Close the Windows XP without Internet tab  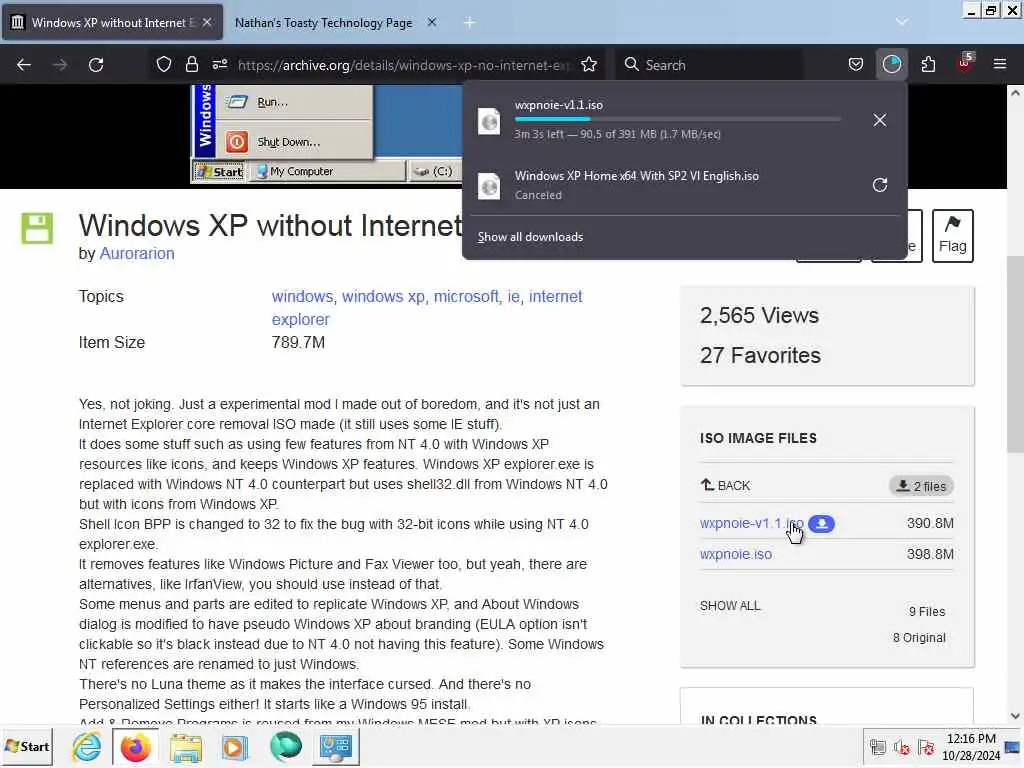click(x=206, y=22)
